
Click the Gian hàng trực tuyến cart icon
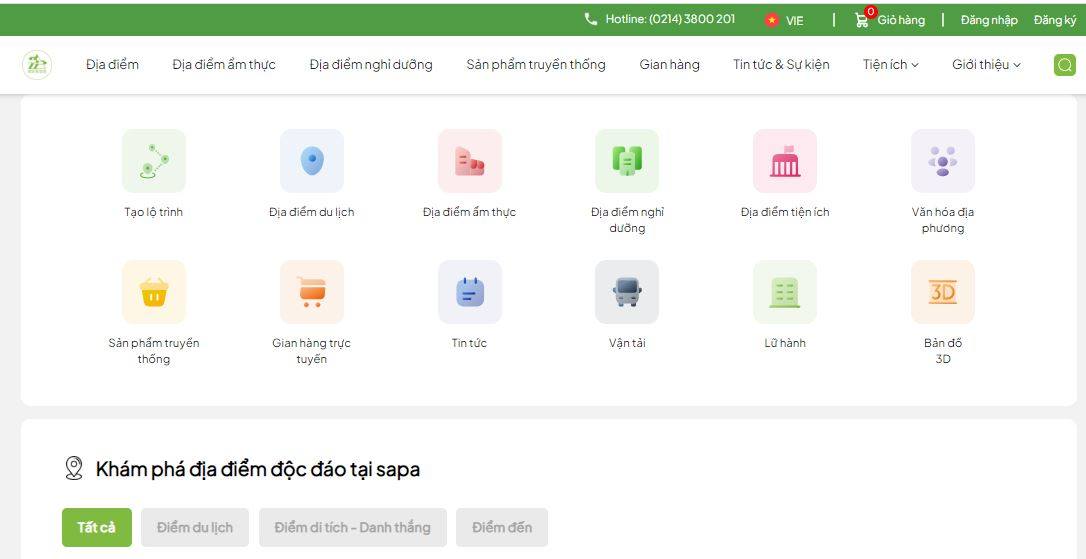312,292
